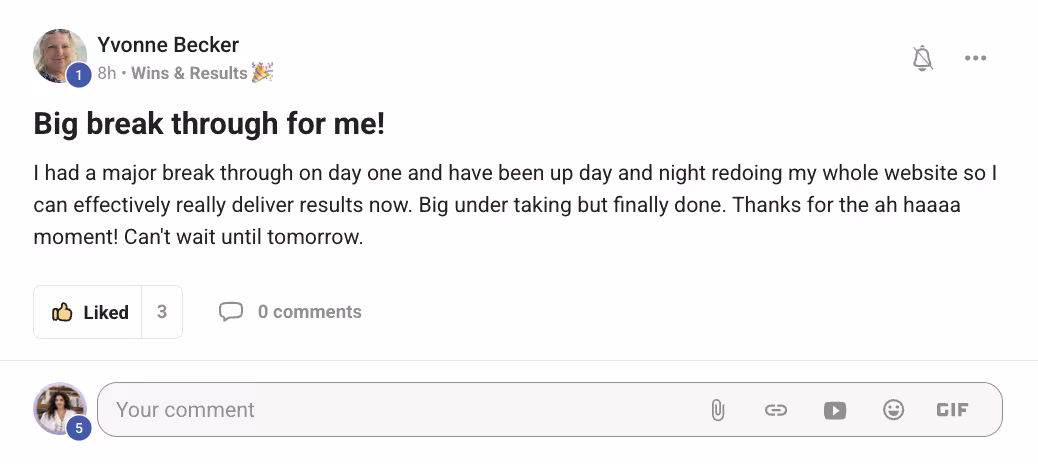Show who liked via the 3 count

point(162,312)
